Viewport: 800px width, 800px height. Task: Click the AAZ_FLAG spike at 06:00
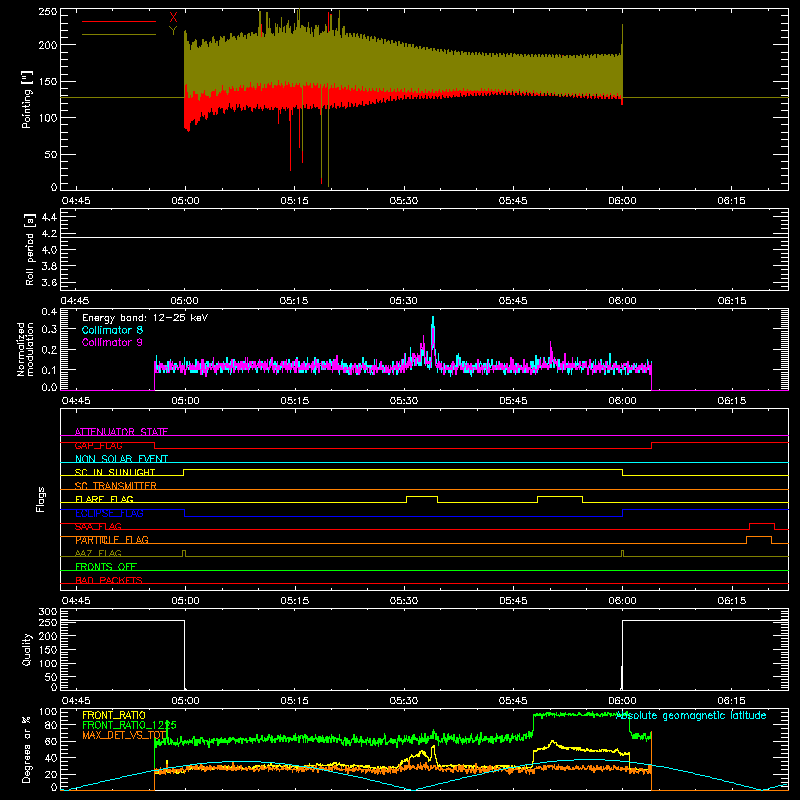(622, 553)
